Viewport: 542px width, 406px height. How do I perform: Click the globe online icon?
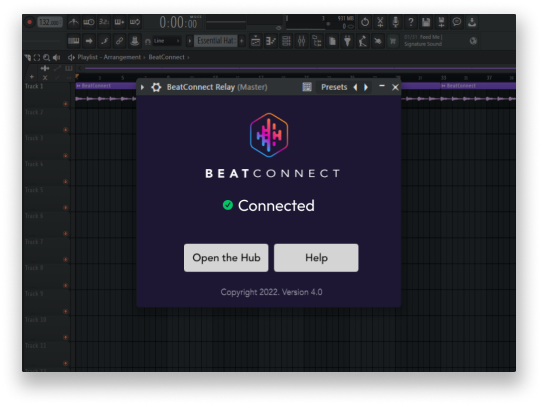tap(473, 41)
